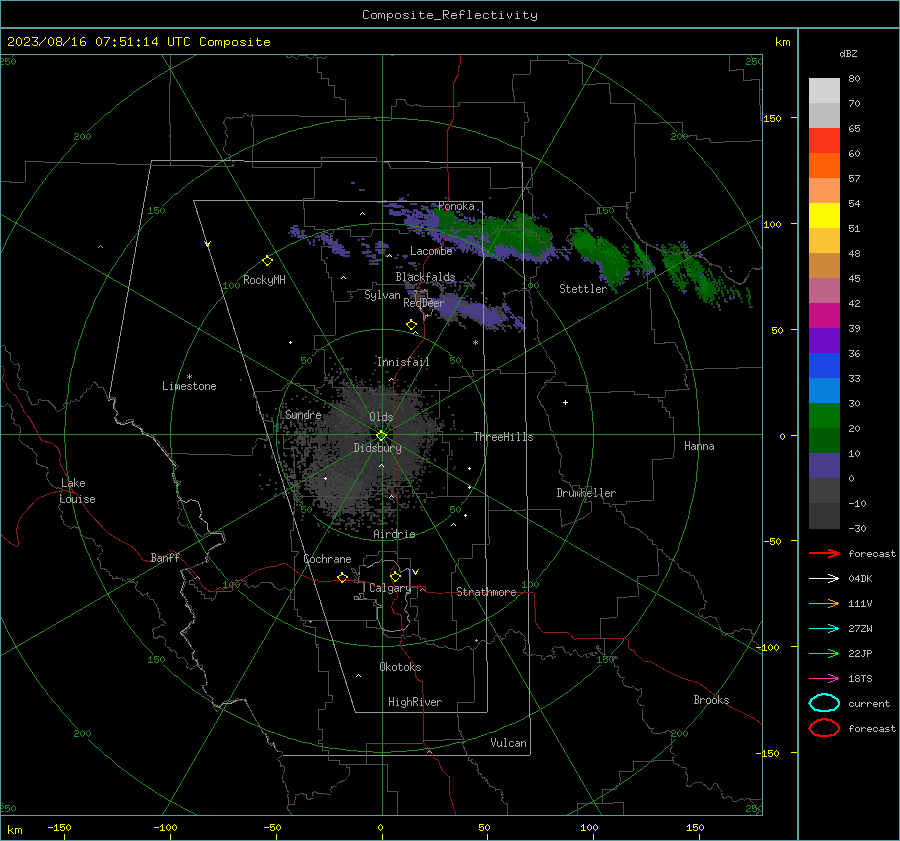Click the red forecast ellipse icon
The height and width of the screenshot is (841, 900).
(x=824, y=728)
